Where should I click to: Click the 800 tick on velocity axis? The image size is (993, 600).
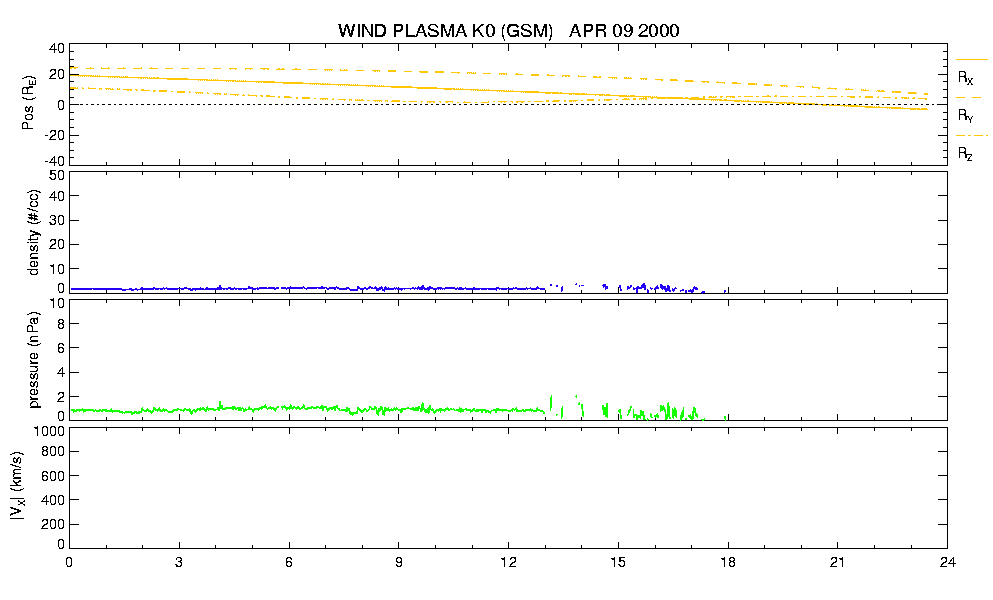[x=55, y=452]
